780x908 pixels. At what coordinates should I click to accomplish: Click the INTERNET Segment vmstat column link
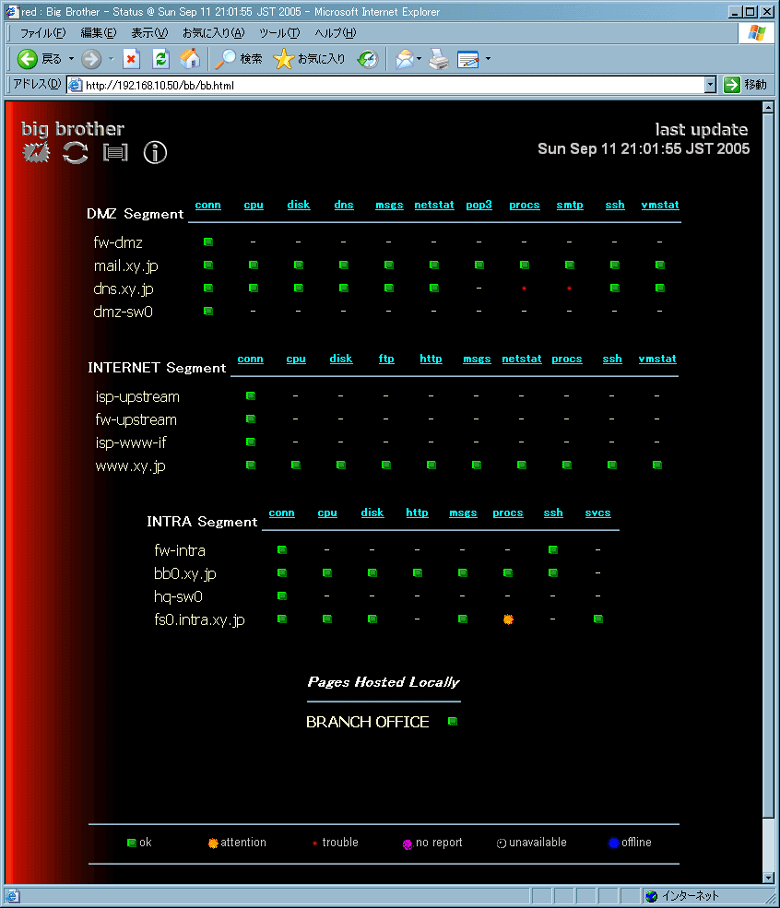[657, 358]
